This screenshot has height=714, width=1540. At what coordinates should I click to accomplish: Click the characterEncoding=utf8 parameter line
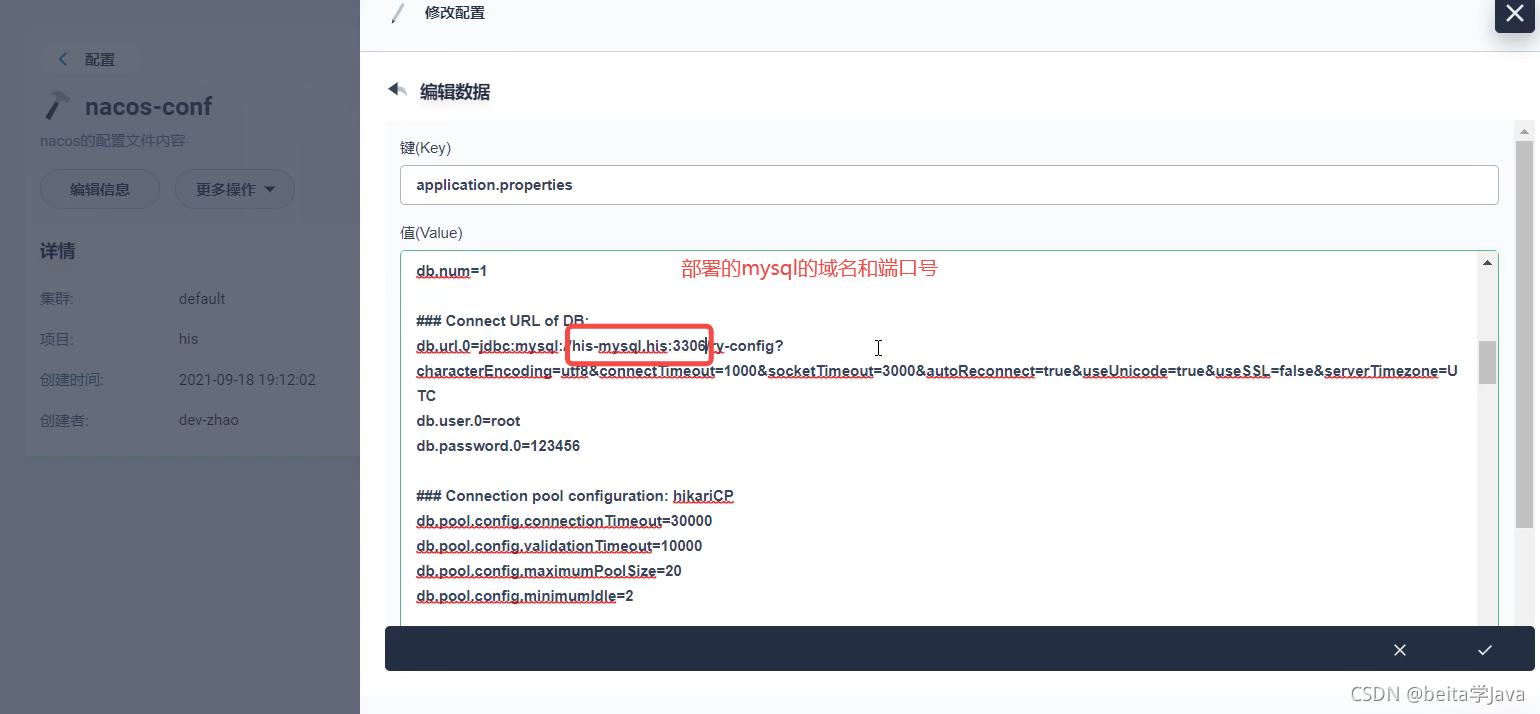coord(936,371)
